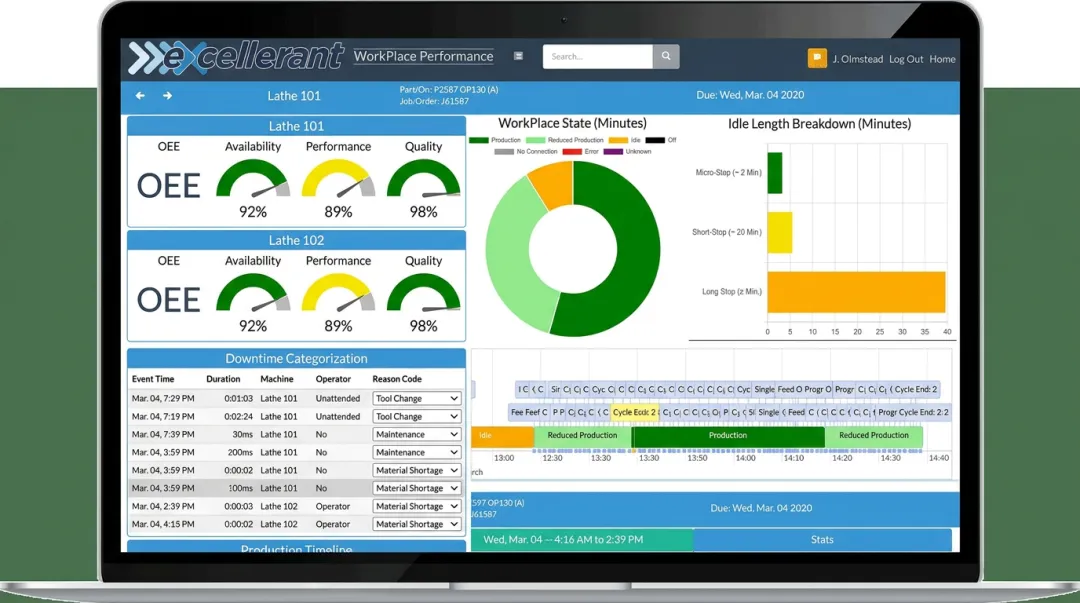Screen dimensions: 1080x603
Task: Toggle Production legend in WorkPlace State chart
Action: (495, 140)
